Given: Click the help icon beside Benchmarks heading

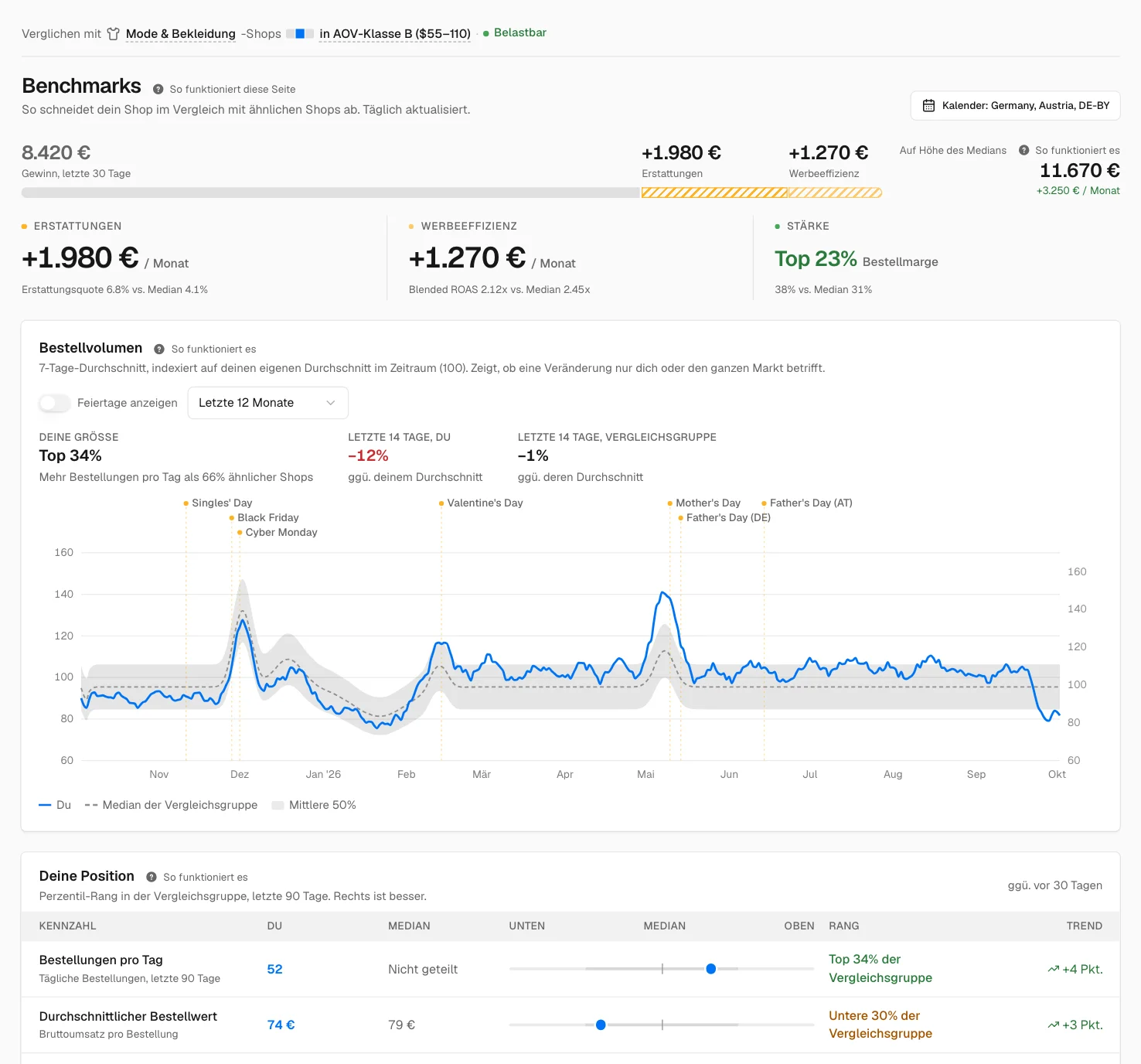Looking at the screenshot, I should click(x=158, y=89).
